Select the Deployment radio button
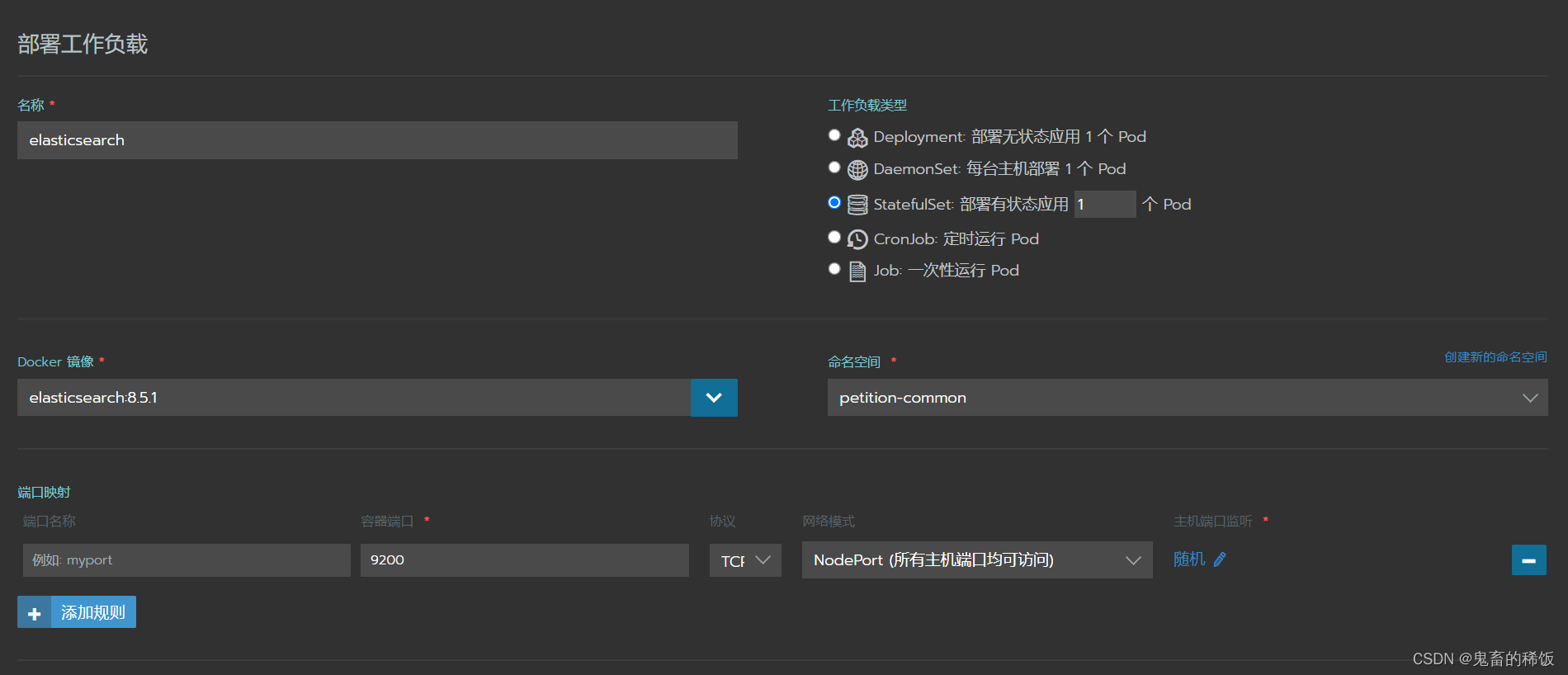Screen dimensions: 1568x675 tap(834, 135)
